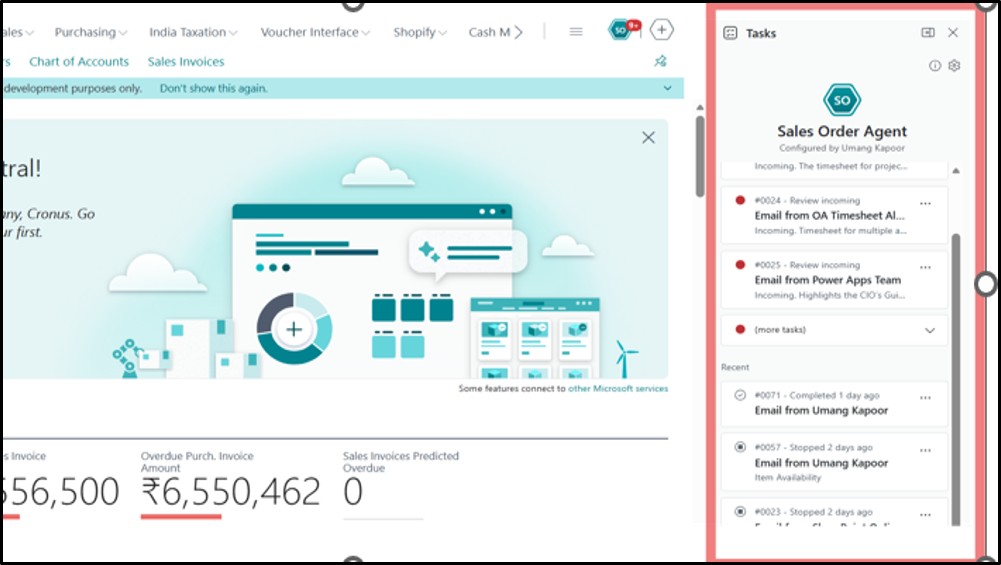This screenshot has height=565, width=1001.
Task: Expand the more tasks row chevron
Action: (930, 330)
